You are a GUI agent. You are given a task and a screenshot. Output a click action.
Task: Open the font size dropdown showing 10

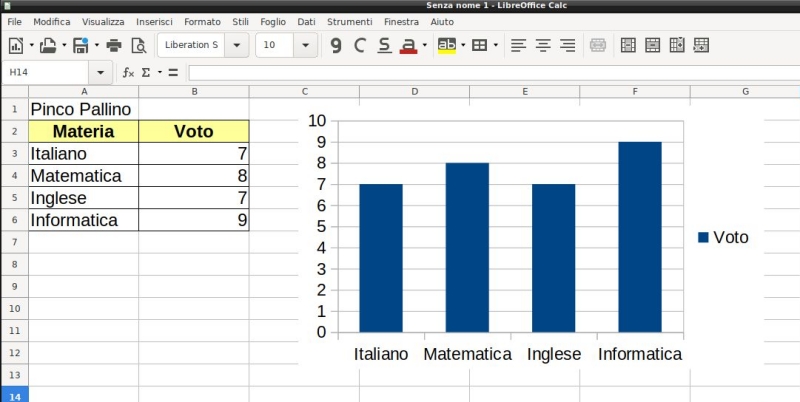tap(305, 45)
